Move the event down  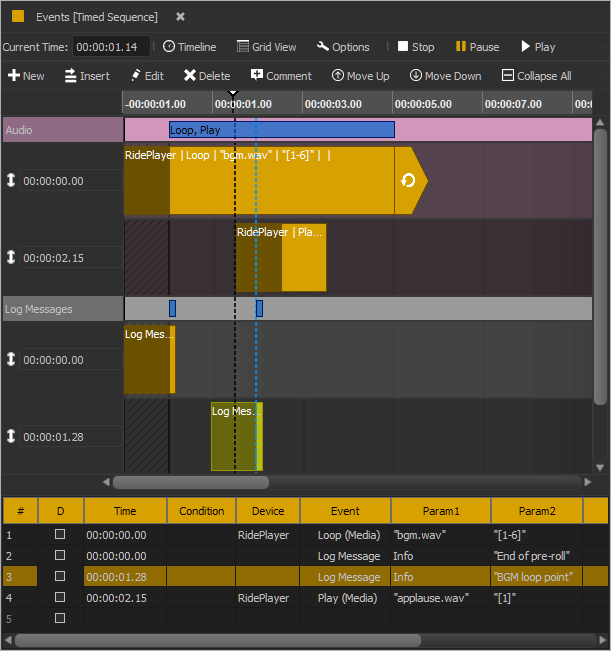coord(416,76)
